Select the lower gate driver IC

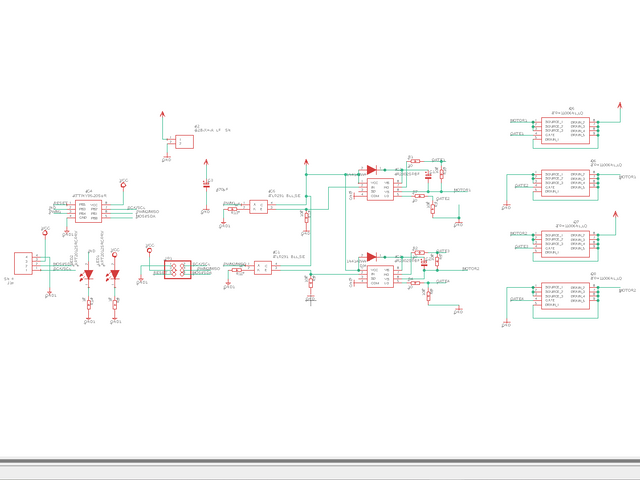coord(380,276)
